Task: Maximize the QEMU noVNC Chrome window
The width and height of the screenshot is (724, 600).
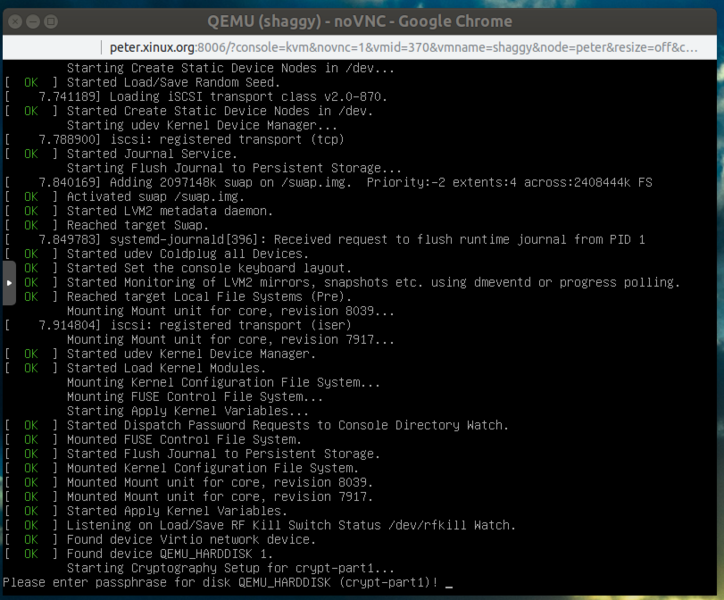Action: tap(52, 19)
